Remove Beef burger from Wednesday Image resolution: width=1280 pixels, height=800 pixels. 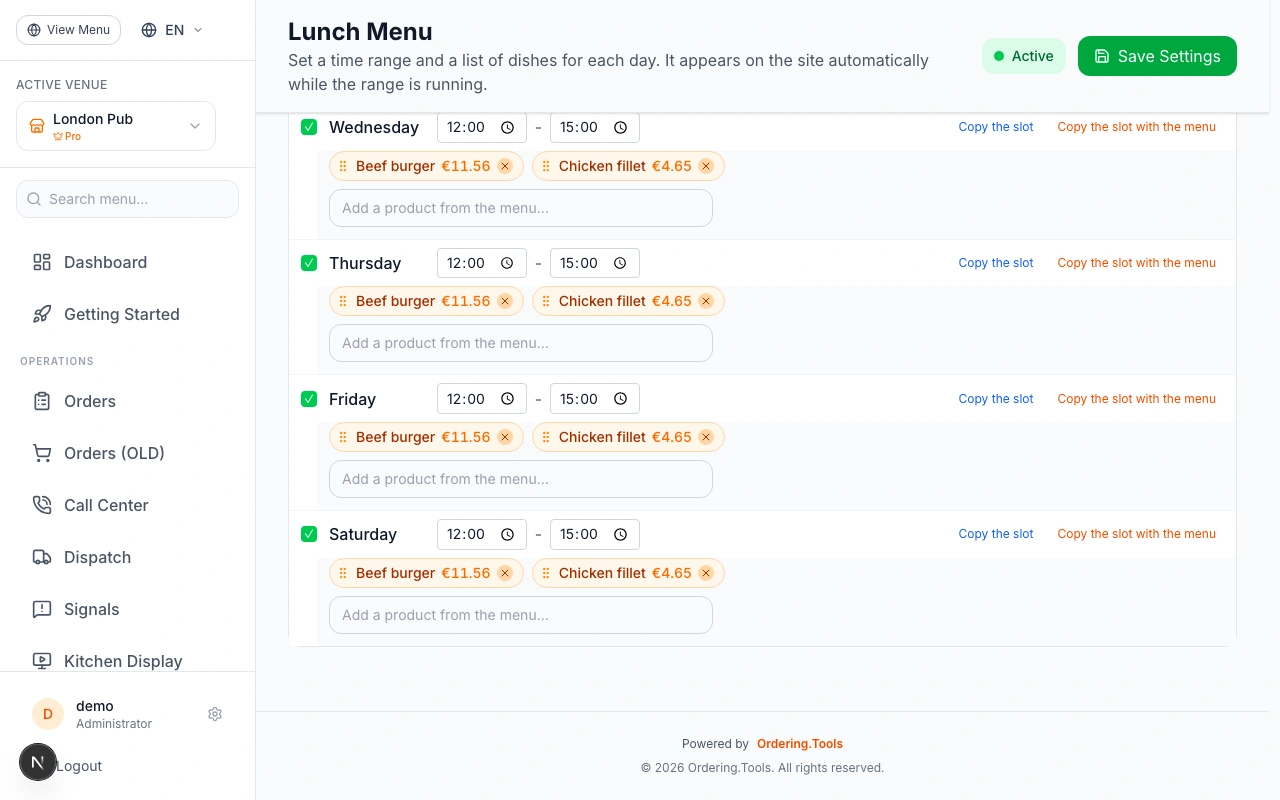click(505, 166)
